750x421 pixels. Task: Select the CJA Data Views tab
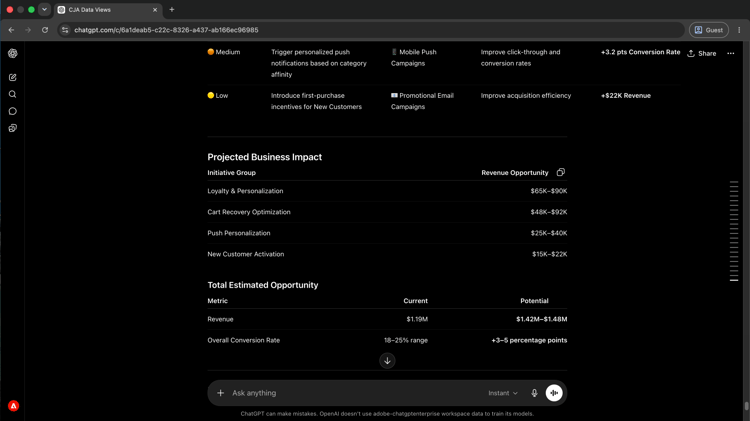(x=108, y=10)
